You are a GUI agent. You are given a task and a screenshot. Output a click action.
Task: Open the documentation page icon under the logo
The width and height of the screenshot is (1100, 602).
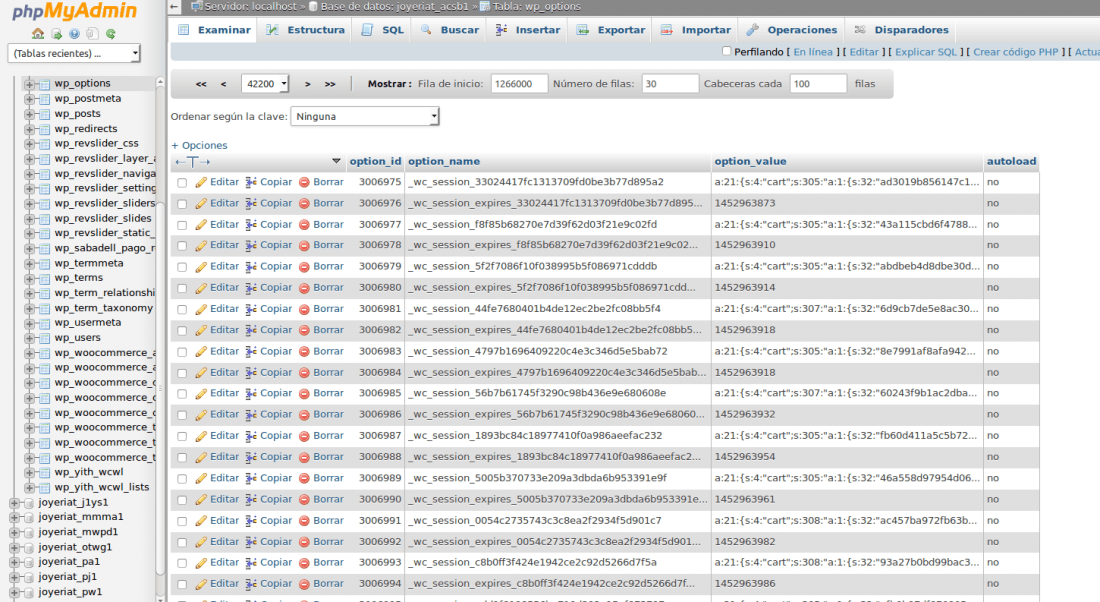pyautogui.click(x=93, y=34)
